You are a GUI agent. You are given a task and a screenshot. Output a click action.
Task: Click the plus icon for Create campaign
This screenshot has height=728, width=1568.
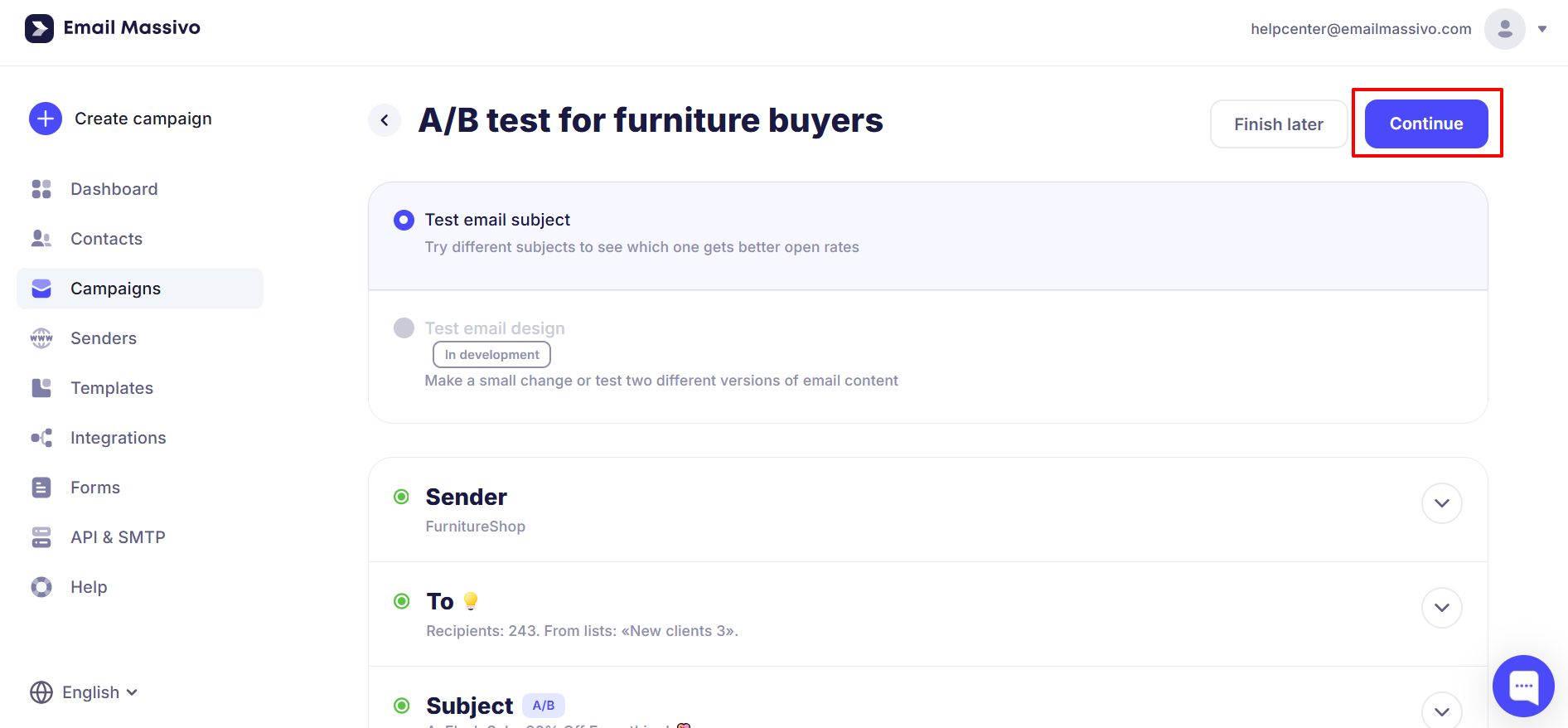point(46,119)
